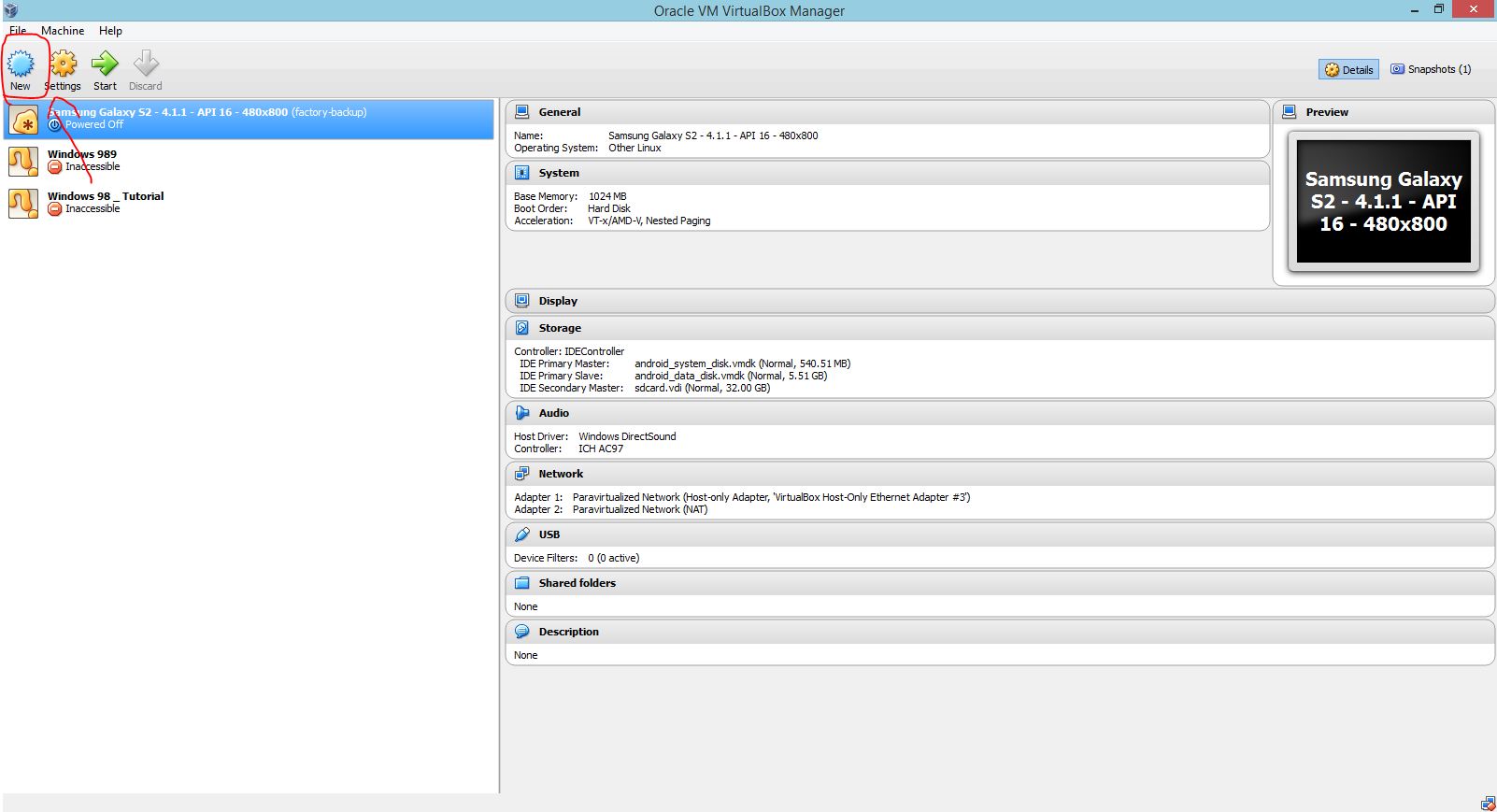Click Windows 989 inaccessible status icon
This screenshot has height=812, width=1497.
pos(55,166)
